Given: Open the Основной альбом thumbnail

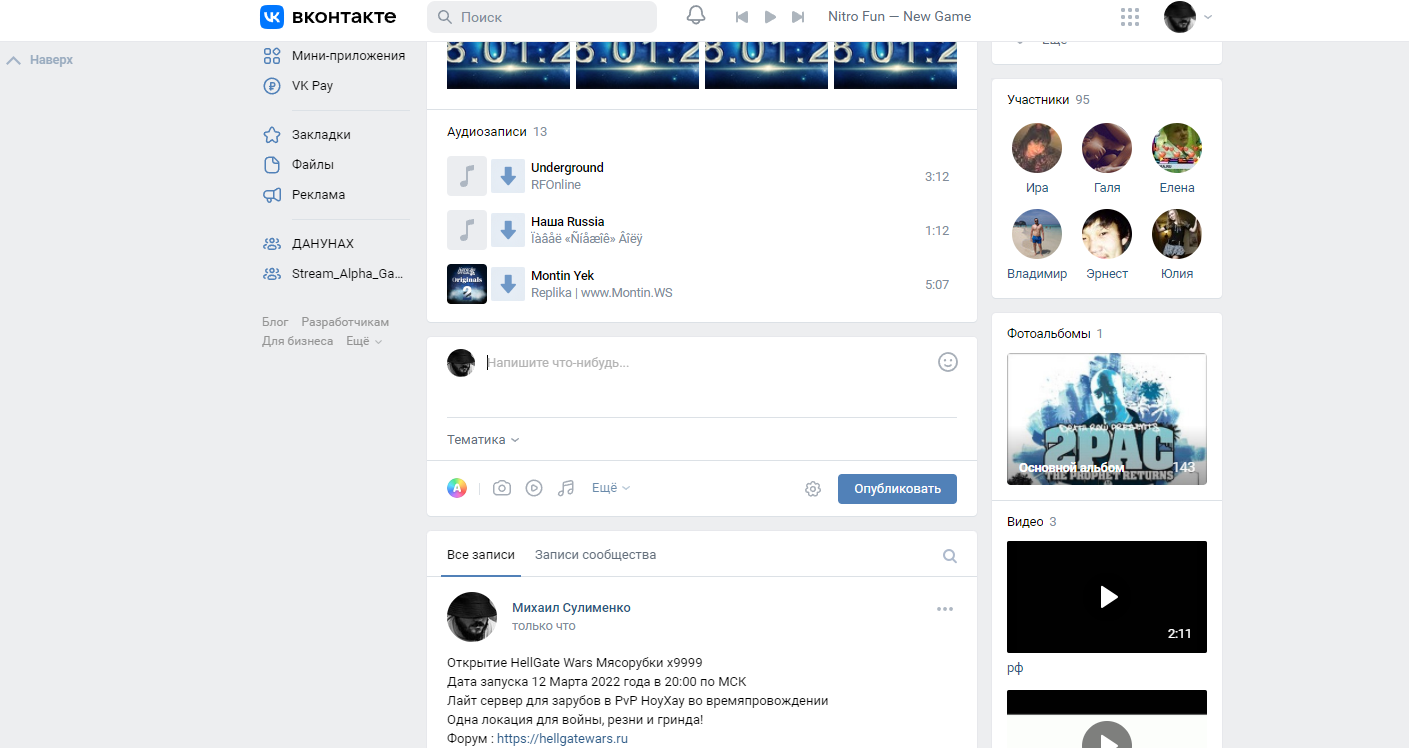Looking at the screenshot, I should point(1107,419).
